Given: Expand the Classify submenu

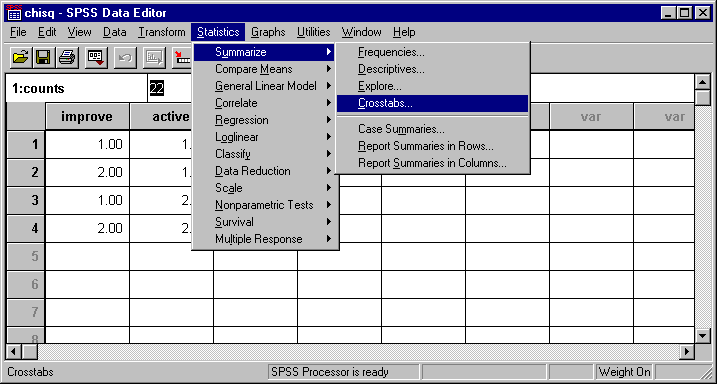Looking at the screenshot, I should (x=264, y=154).
